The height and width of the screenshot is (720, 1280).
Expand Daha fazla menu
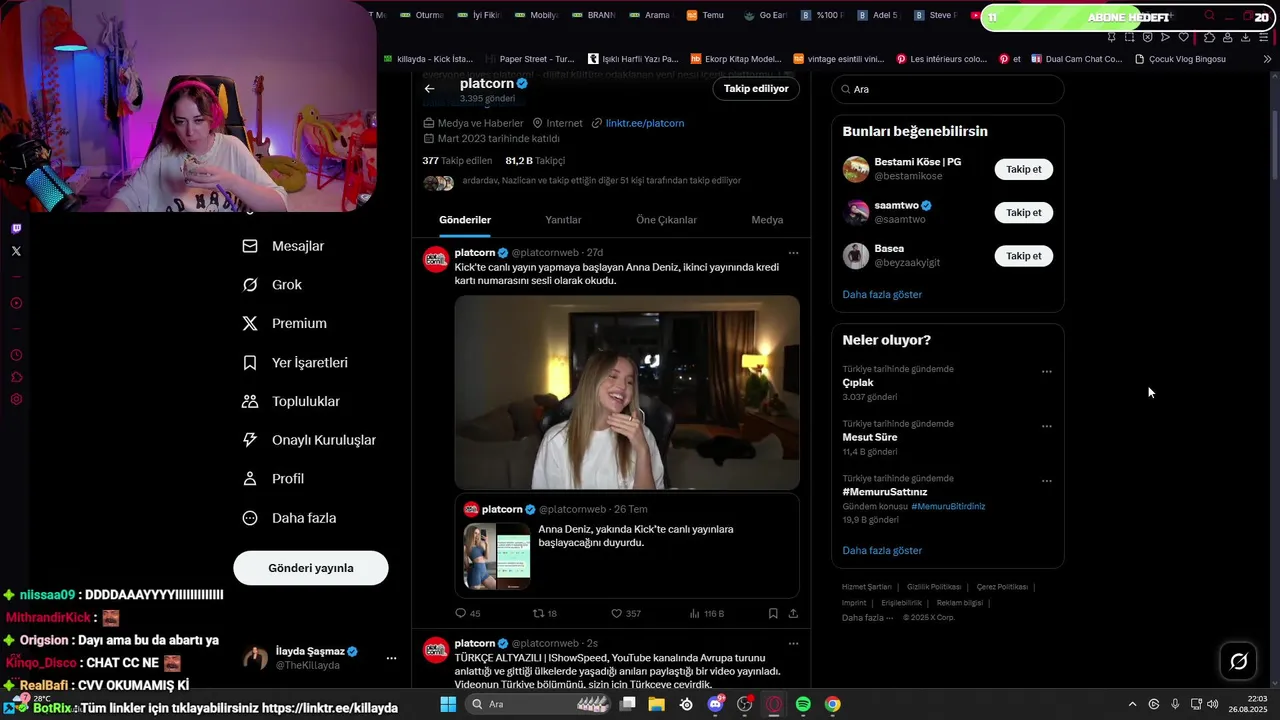click(x=289, y=518)
